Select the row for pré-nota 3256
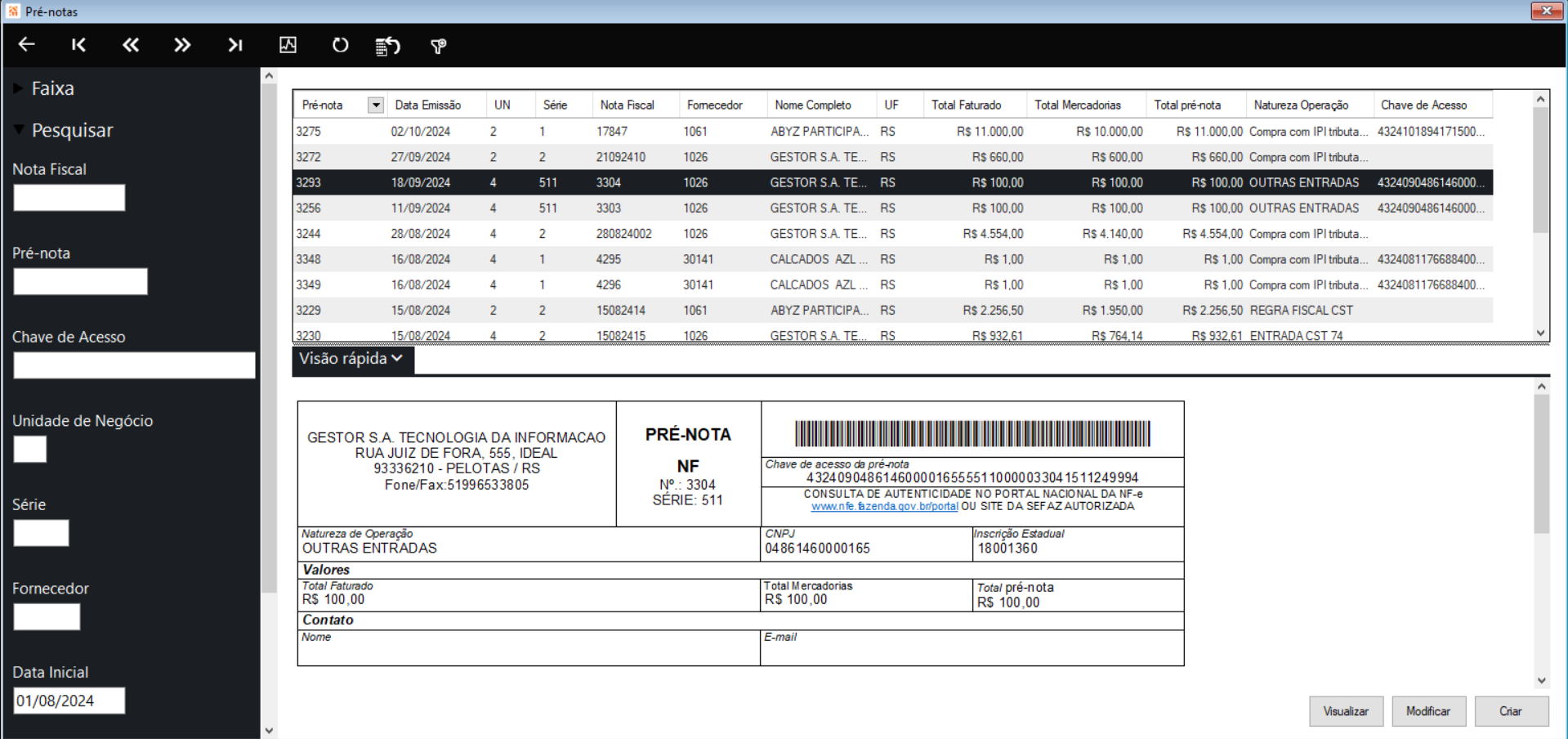 (x=893, y=208)
